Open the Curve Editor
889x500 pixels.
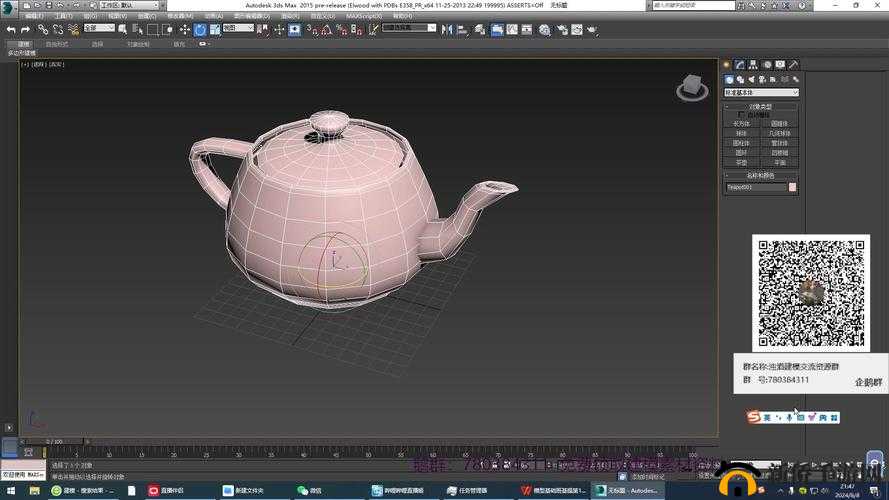pos(512,29)
